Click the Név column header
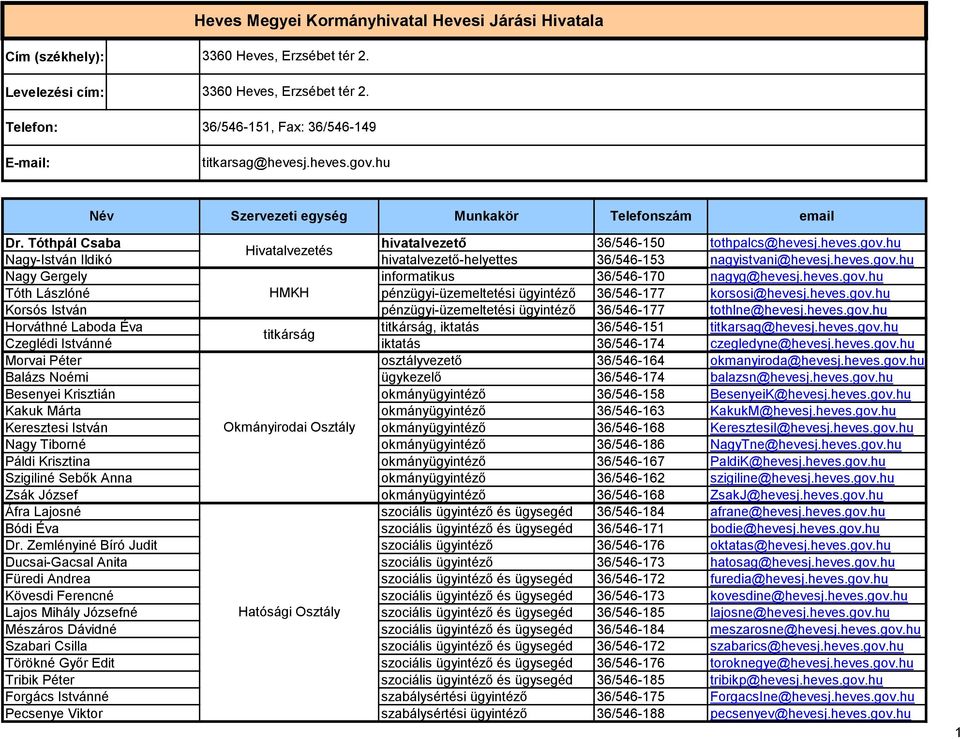This screenshot has height=739, width=960. click(102, 216)
